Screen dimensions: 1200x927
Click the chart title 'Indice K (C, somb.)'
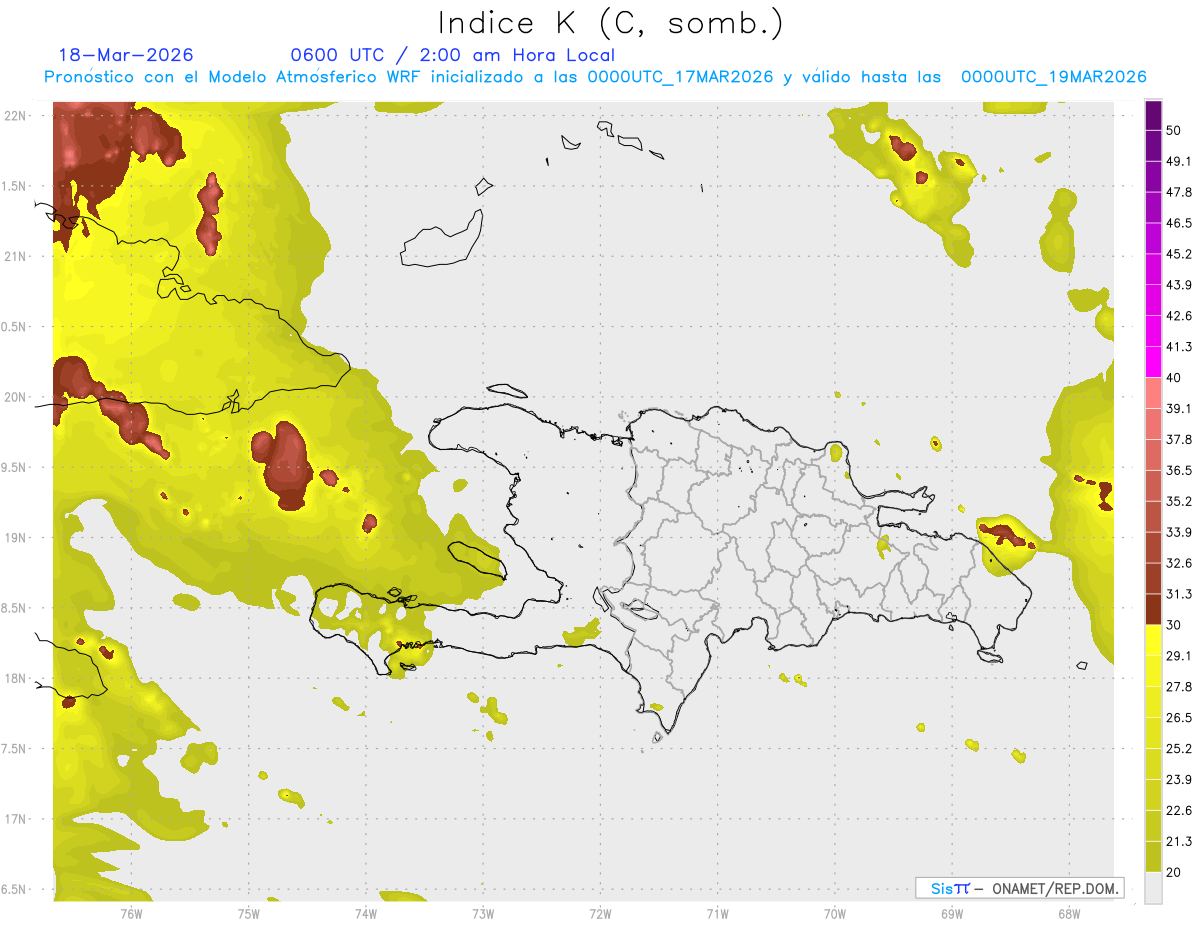(x=611, y=23)
